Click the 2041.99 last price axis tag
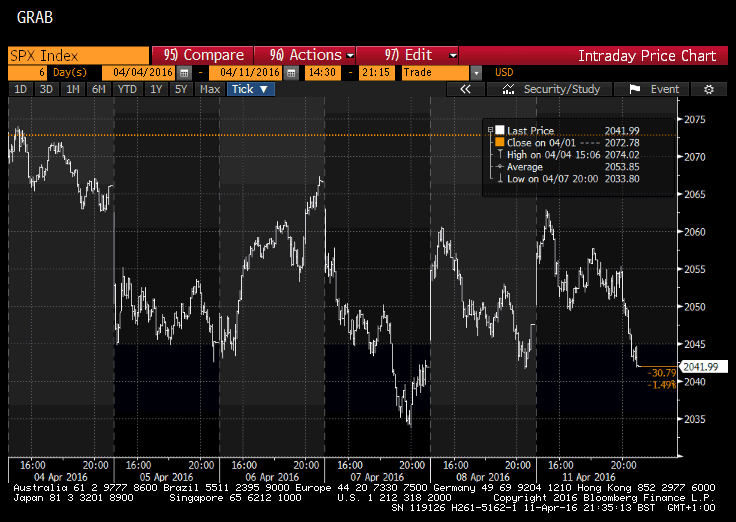736x522 pixels. tap(703, 367)
